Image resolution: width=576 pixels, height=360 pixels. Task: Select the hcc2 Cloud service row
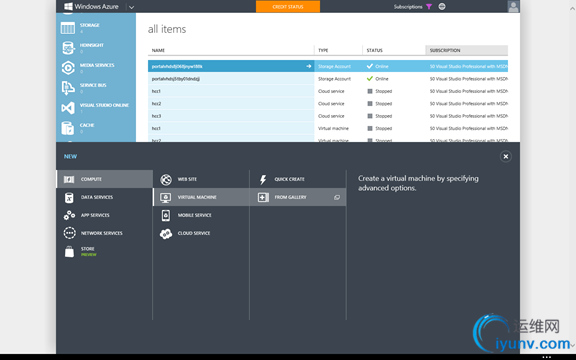[x=328, y=104]
